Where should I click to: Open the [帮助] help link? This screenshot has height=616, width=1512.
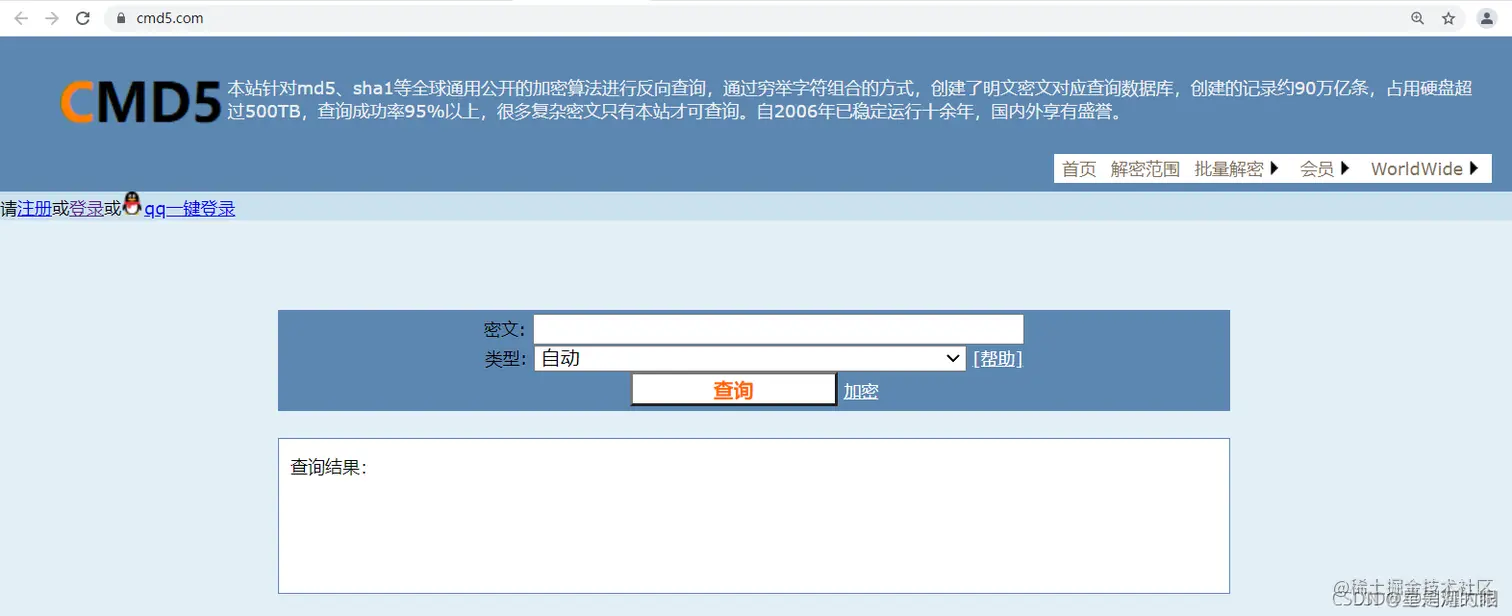click(997, 358)
